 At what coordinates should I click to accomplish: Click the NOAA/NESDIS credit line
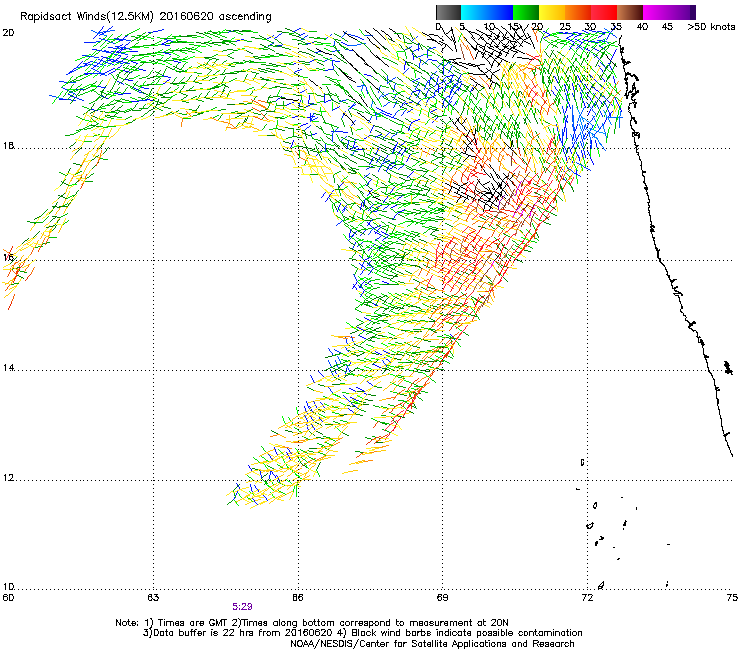[432, 644]
